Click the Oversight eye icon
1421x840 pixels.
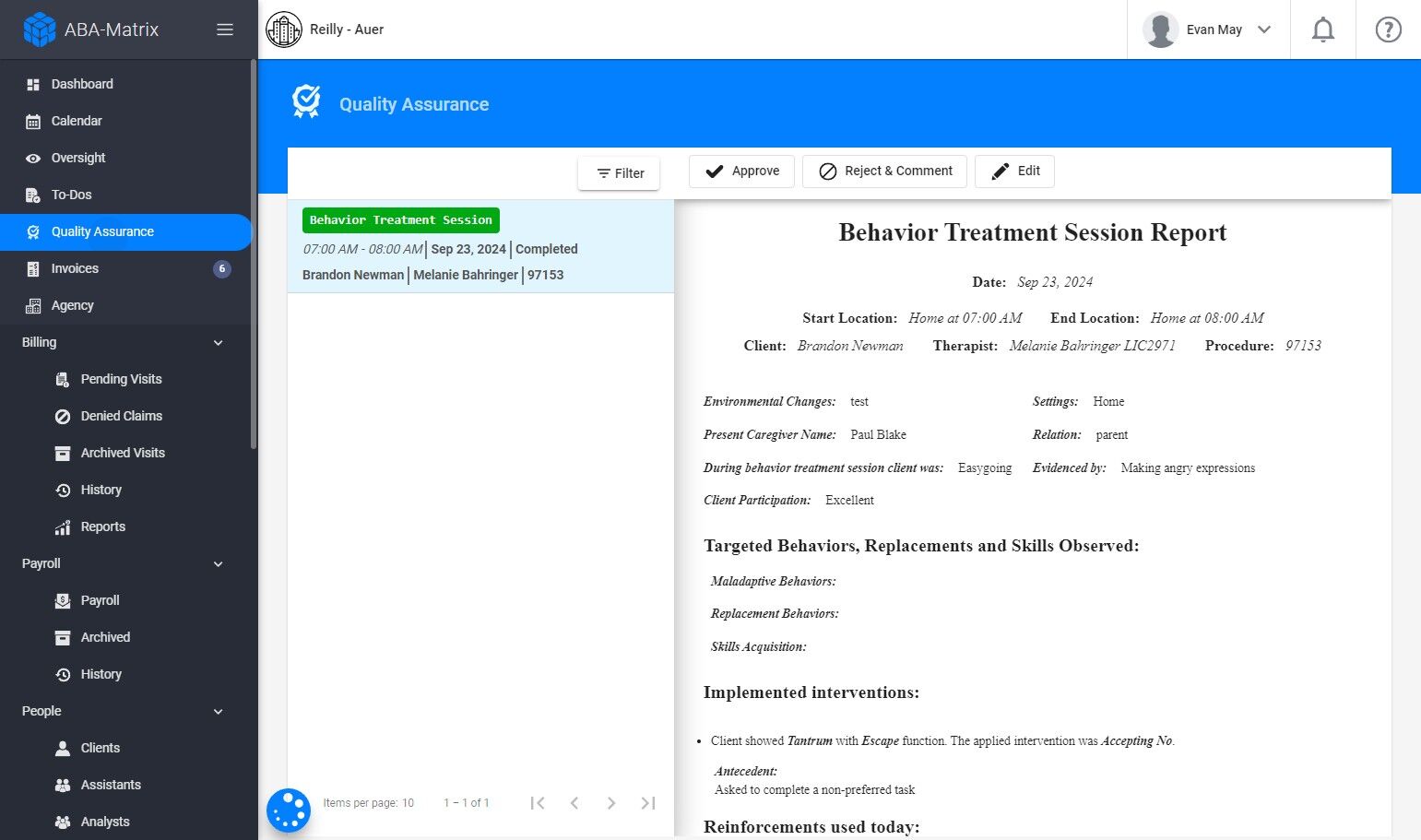click(x=33, y=159)
